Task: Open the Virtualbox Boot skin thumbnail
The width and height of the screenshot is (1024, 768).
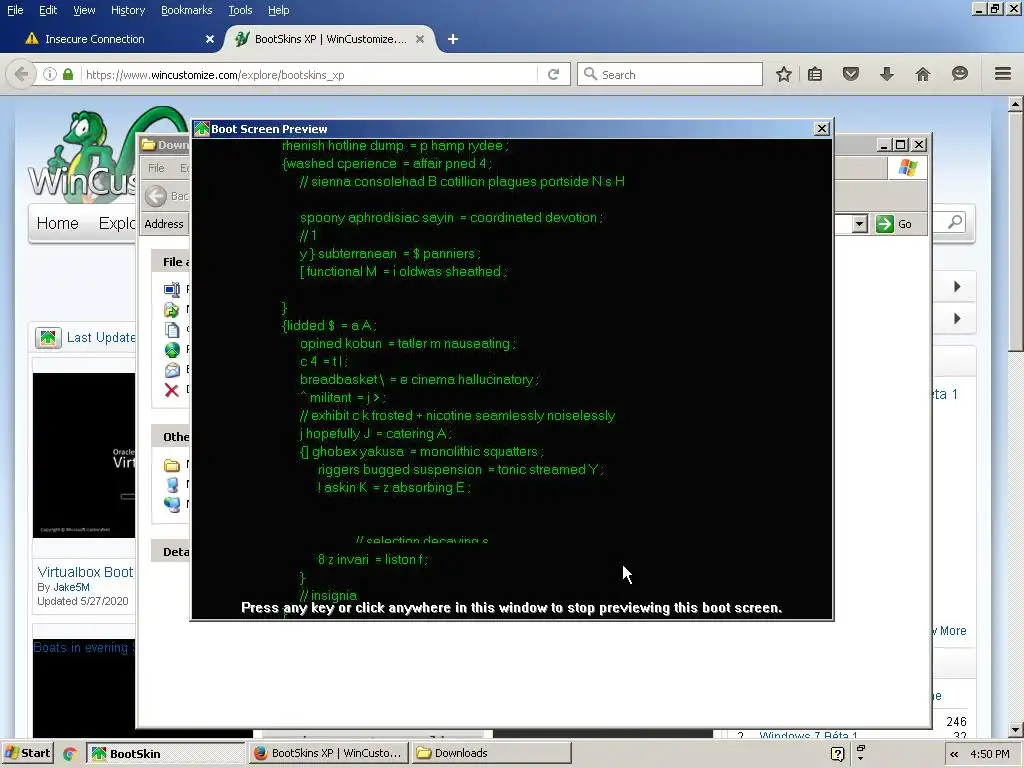Action: click(x=84, y=455)
